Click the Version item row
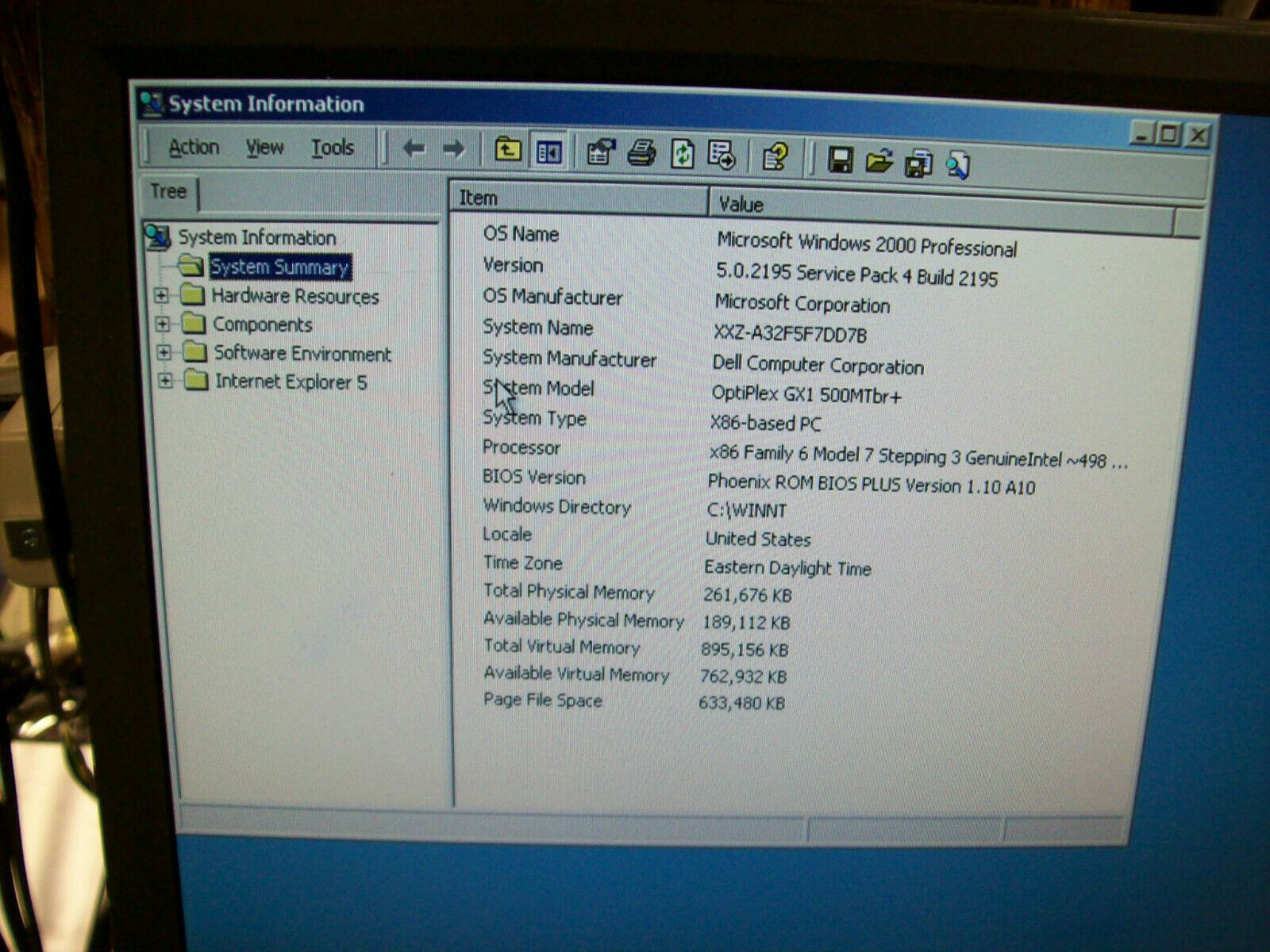Screen dimensions: 1270x952 pyautogui.click(x=513, y=265)
